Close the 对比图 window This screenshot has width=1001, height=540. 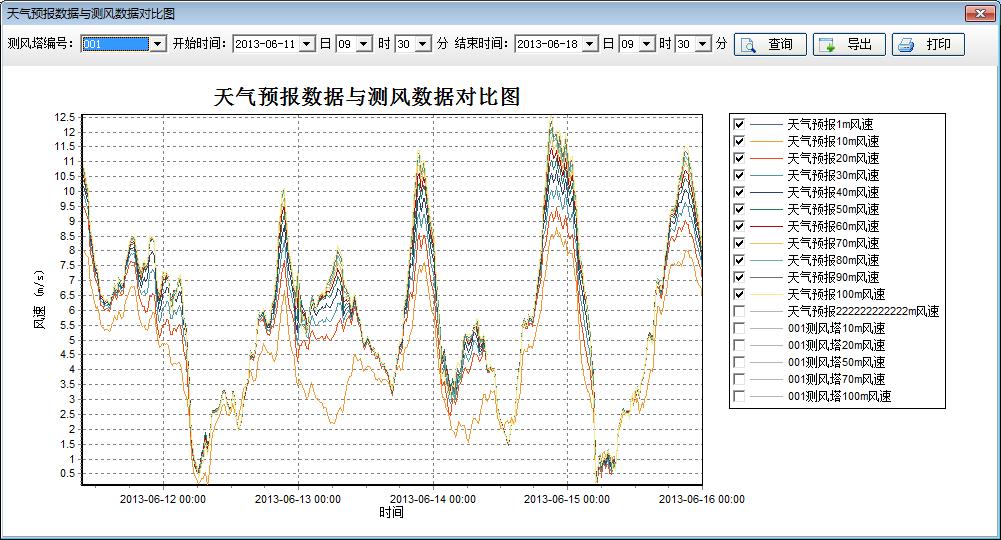pyautogui.click(x=980, y=13)
